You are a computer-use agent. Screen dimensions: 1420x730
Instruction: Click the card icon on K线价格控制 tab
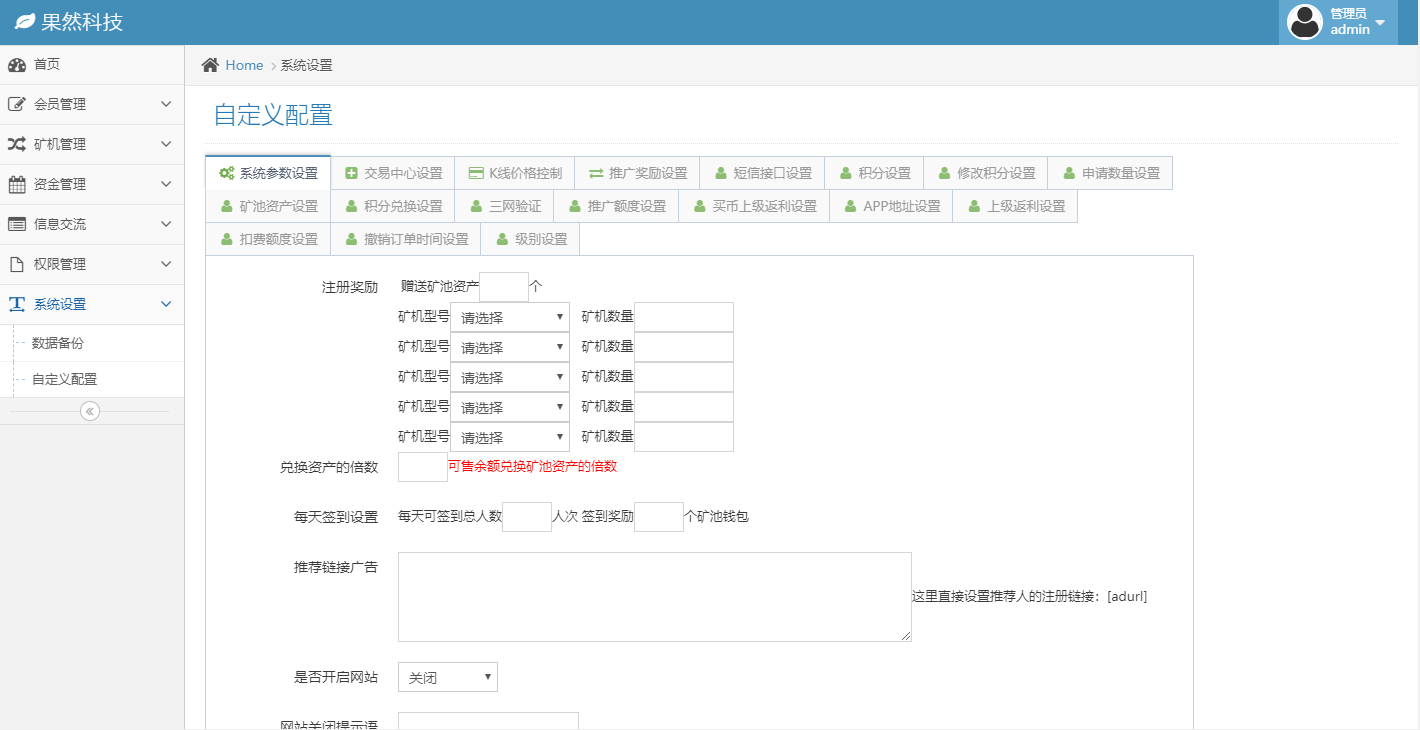coord(476,173)
